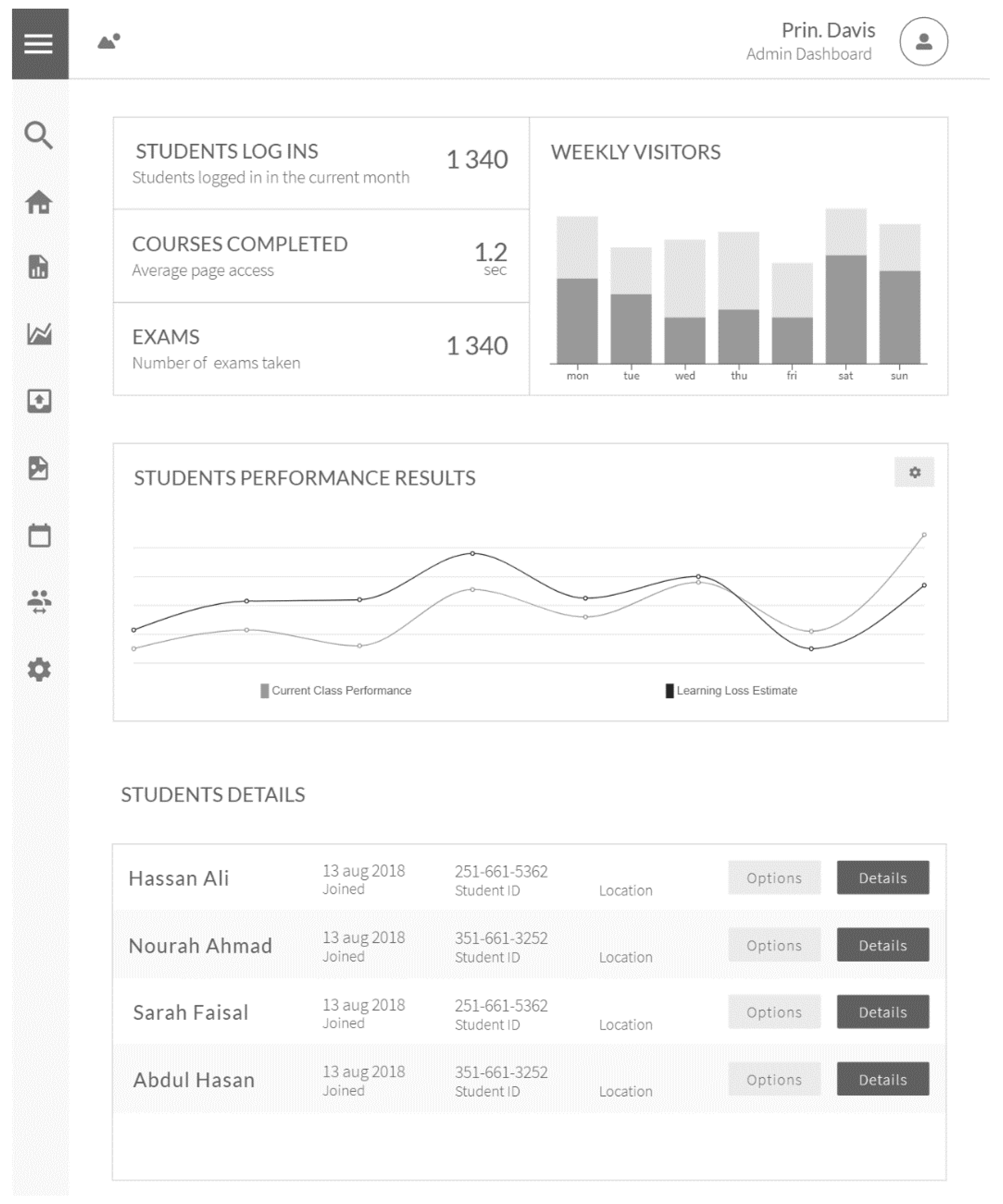Viewport: 1003px width, 1204px height.
Task: Open the bar chart report icon
Action: pyautogui.click(x=38, y=267)
